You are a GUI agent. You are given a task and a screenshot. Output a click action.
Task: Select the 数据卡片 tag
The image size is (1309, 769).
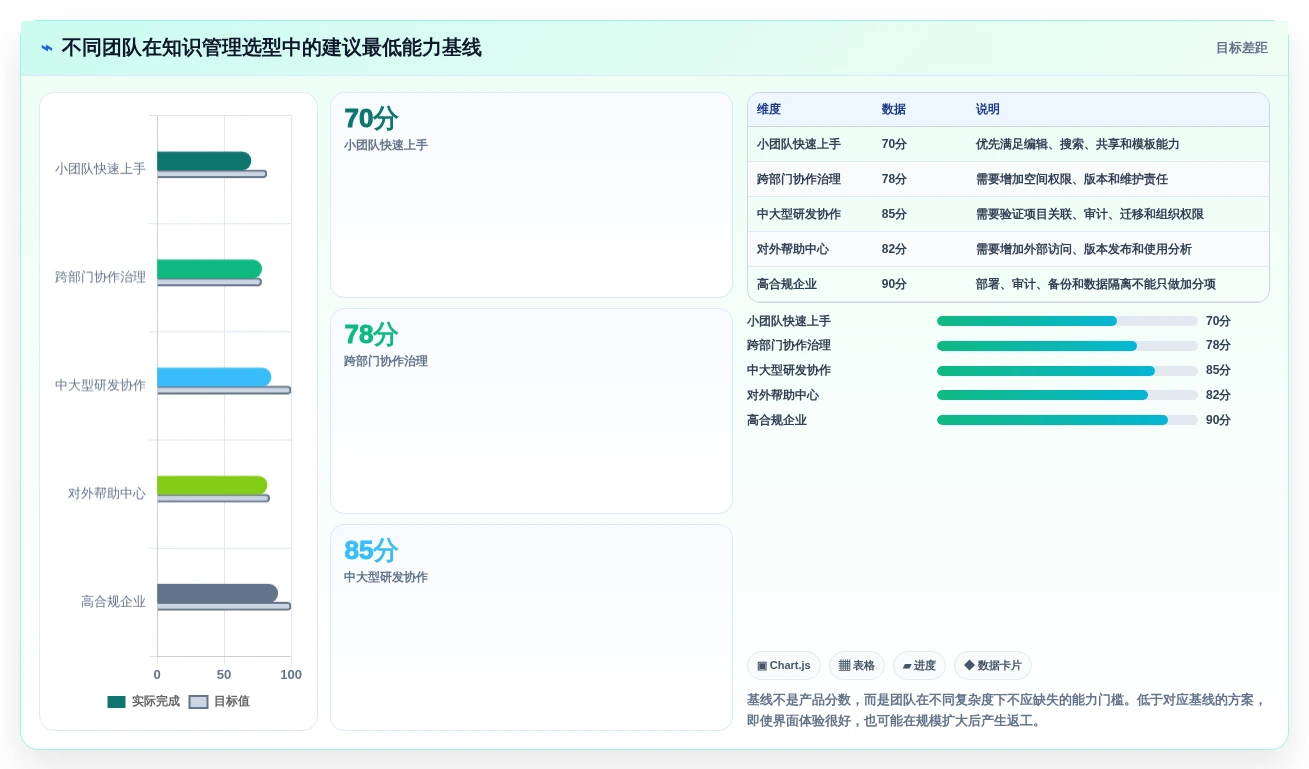[x=993, y=666]
